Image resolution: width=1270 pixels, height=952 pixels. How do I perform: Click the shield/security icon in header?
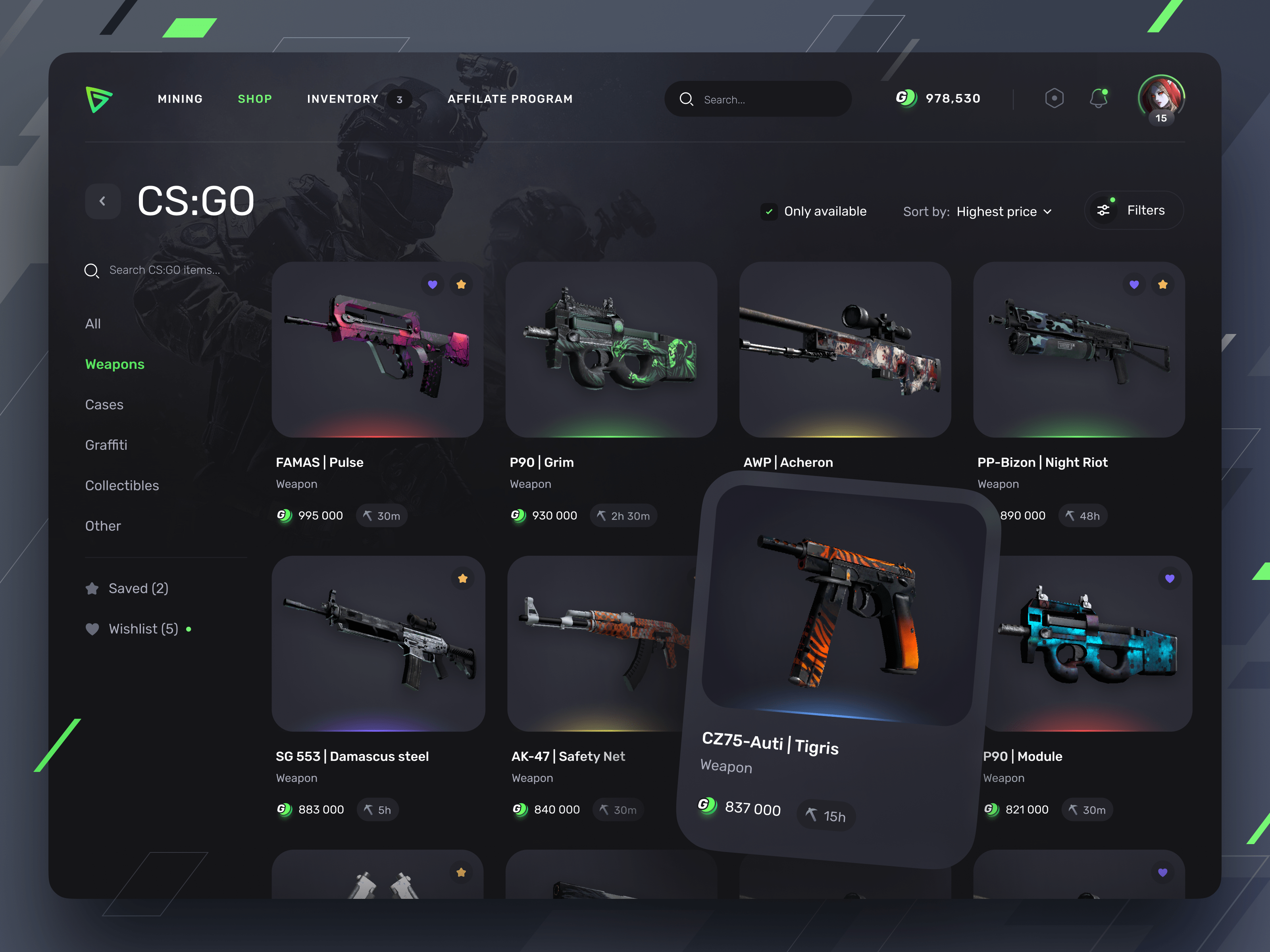click(1055, 99)
